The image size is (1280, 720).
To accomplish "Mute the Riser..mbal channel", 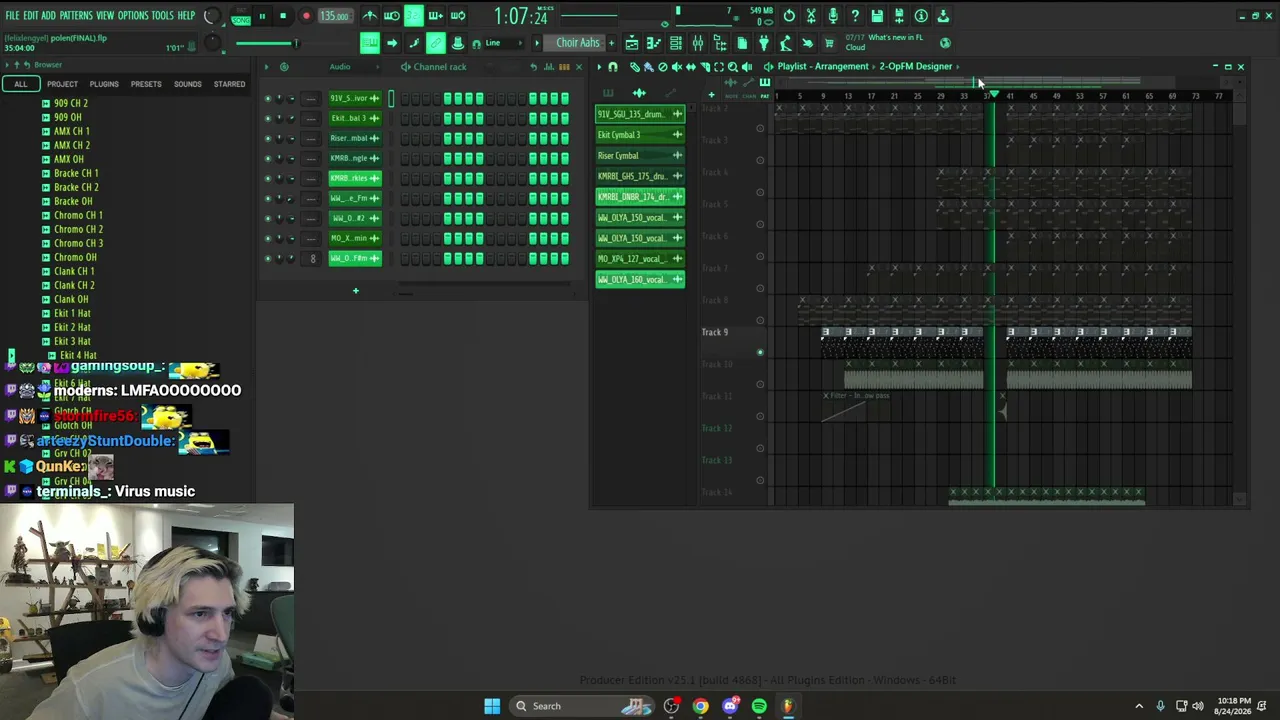I will 267,138.
